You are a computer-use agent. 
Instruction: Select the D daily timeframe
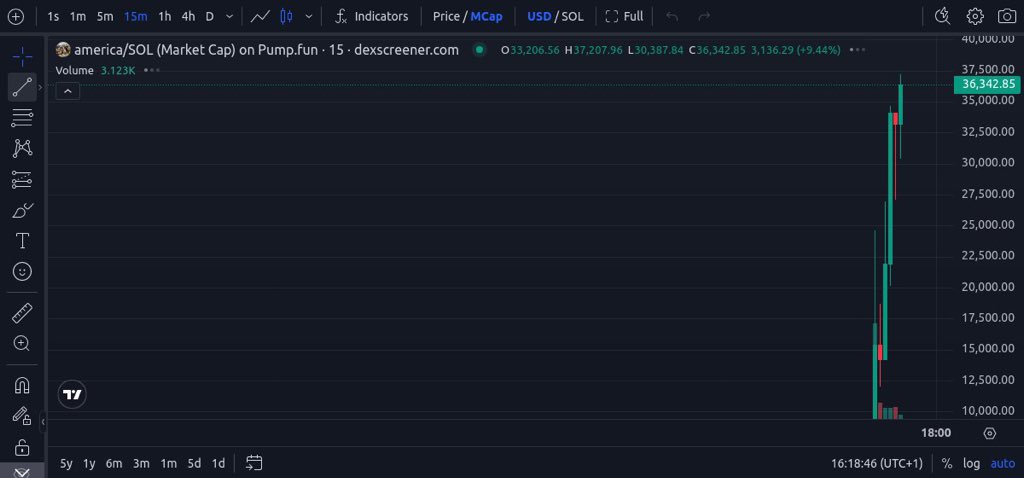click(x=210, y=16)
